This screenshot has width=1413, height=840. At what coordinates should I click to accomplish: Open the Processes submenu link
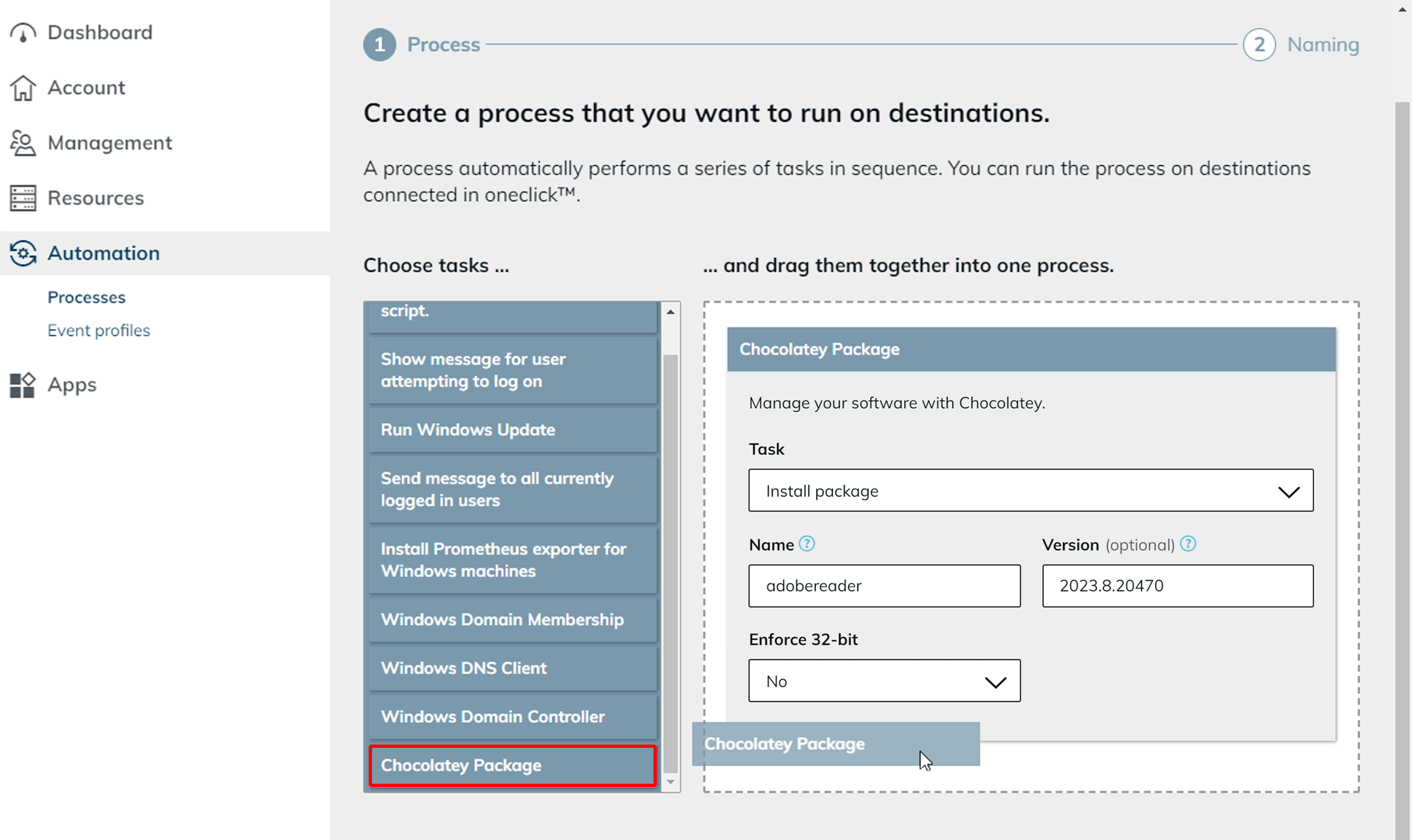coord(87,297)
